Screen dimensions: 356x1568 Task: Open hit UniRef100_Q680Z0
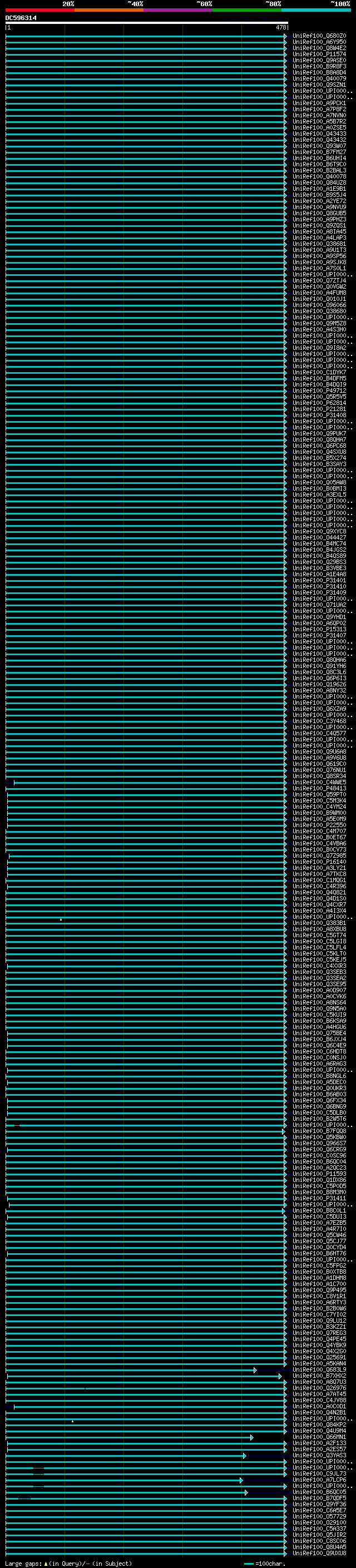tap(319, 36)
